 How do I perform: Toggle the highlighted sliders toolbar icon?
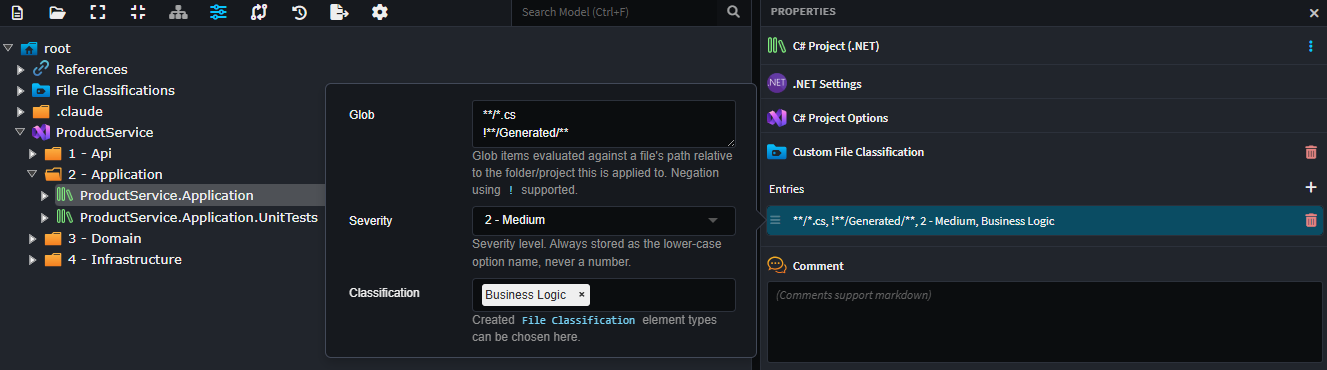tap(218, 13)
